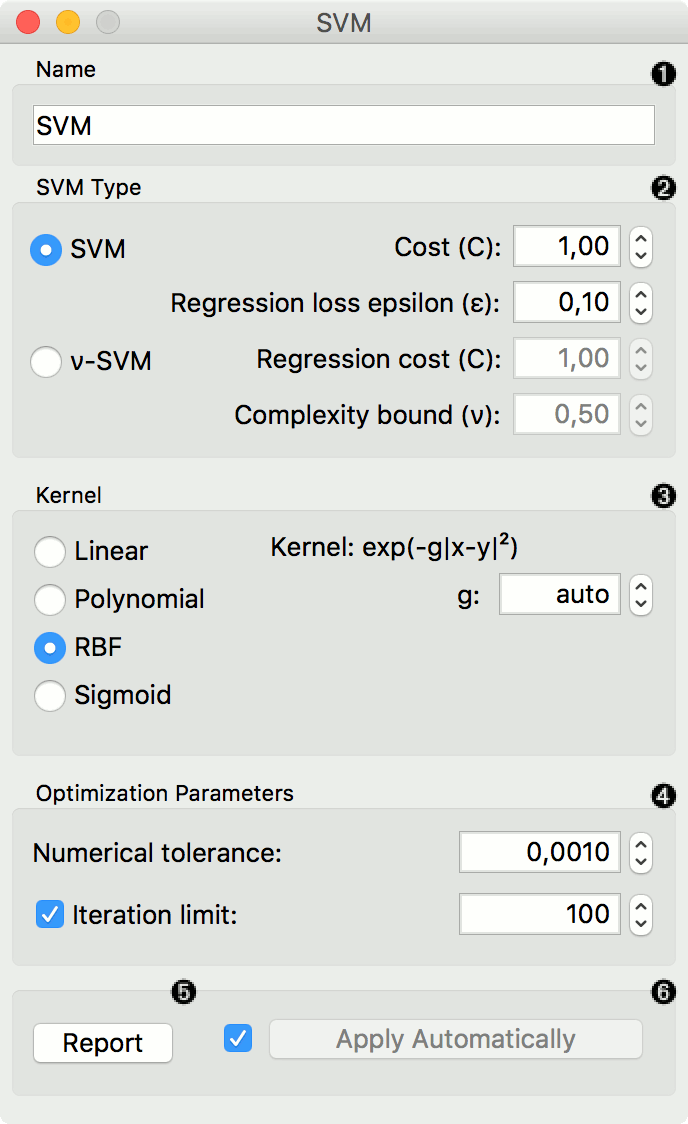Image resolution: width=688 pixels, height=1124 pixels.
Task: Toggle the Iteration limit checkbox
Action: tap(50, 914)
